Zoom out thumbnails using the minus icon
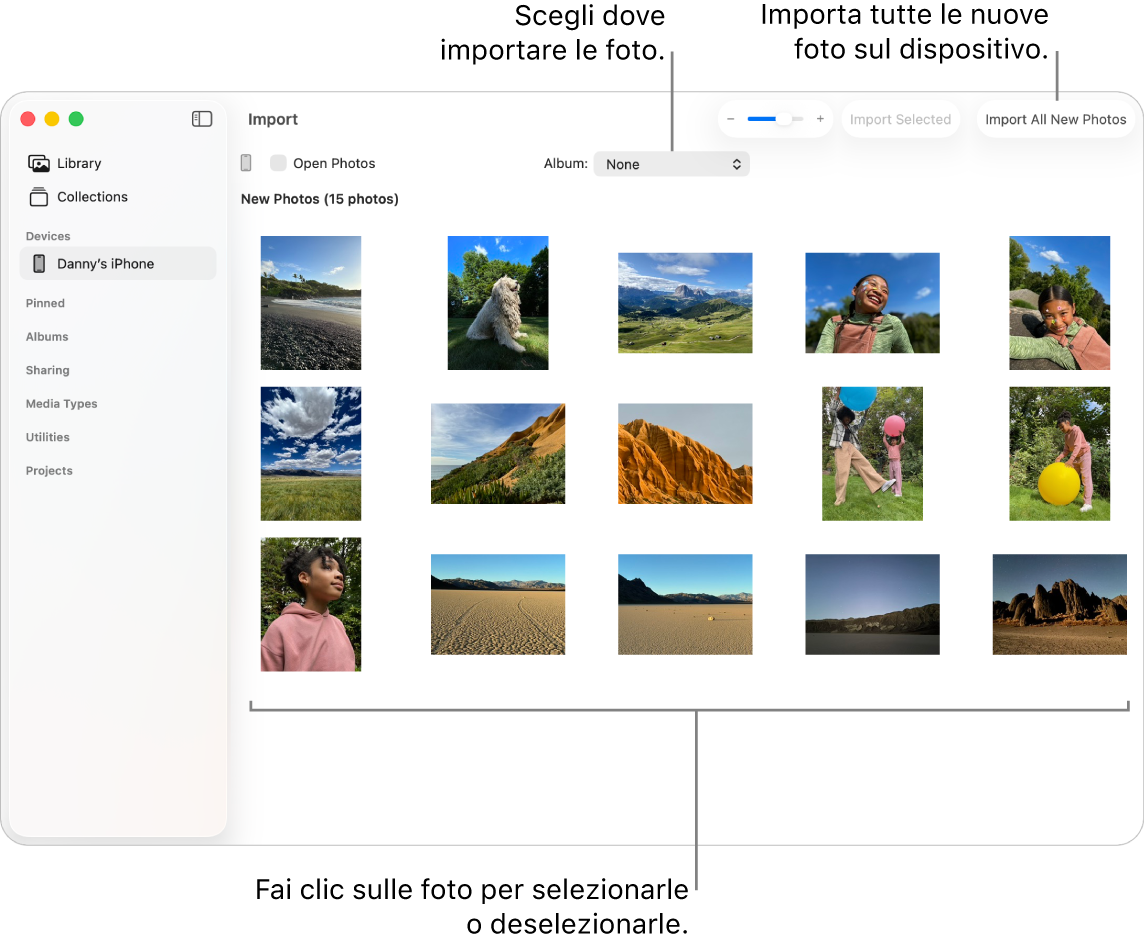This screenshot has height=942, width=1144. 731,118
